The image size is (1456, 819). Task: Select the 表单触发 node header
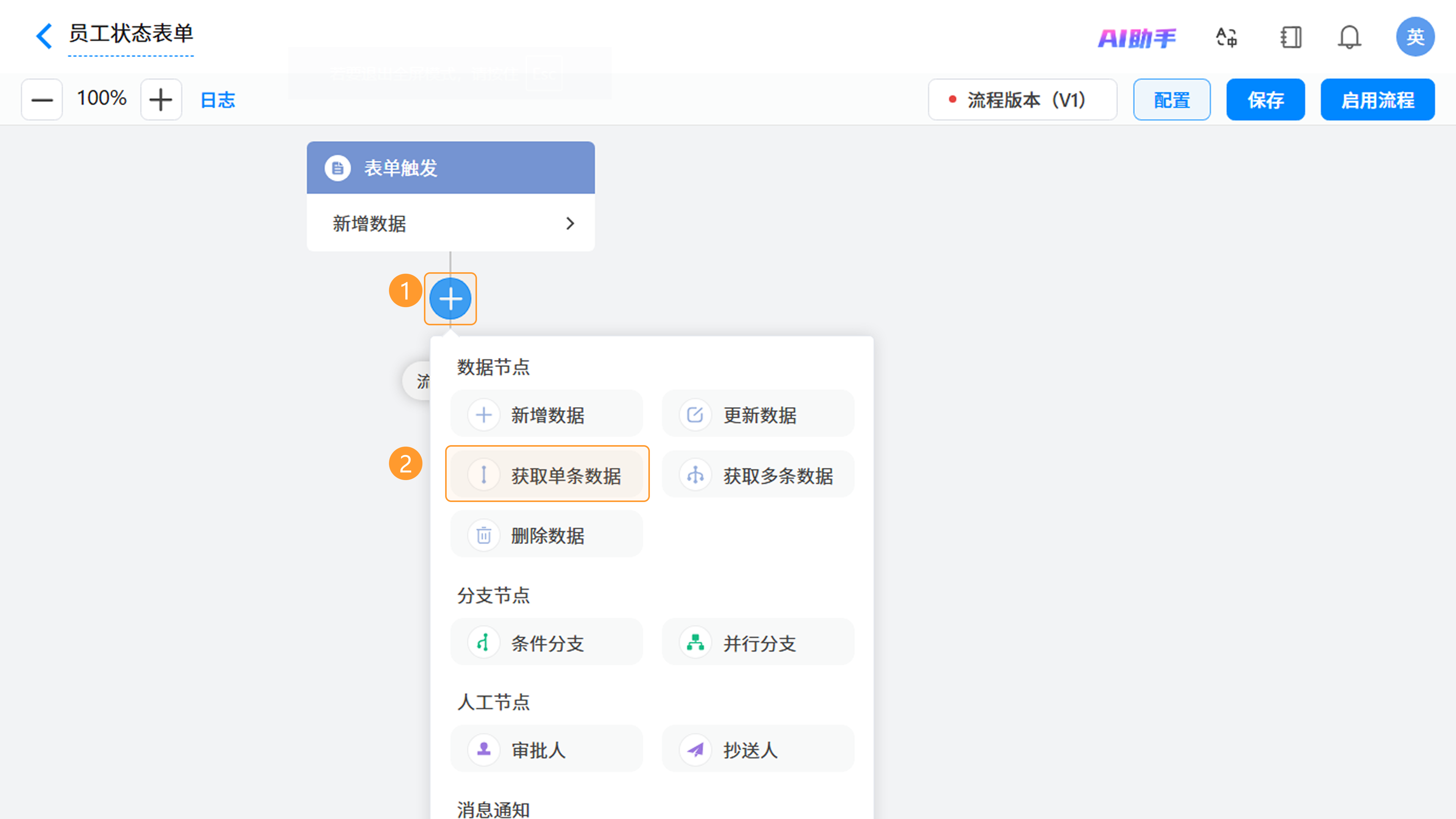(x=450, y=168)
